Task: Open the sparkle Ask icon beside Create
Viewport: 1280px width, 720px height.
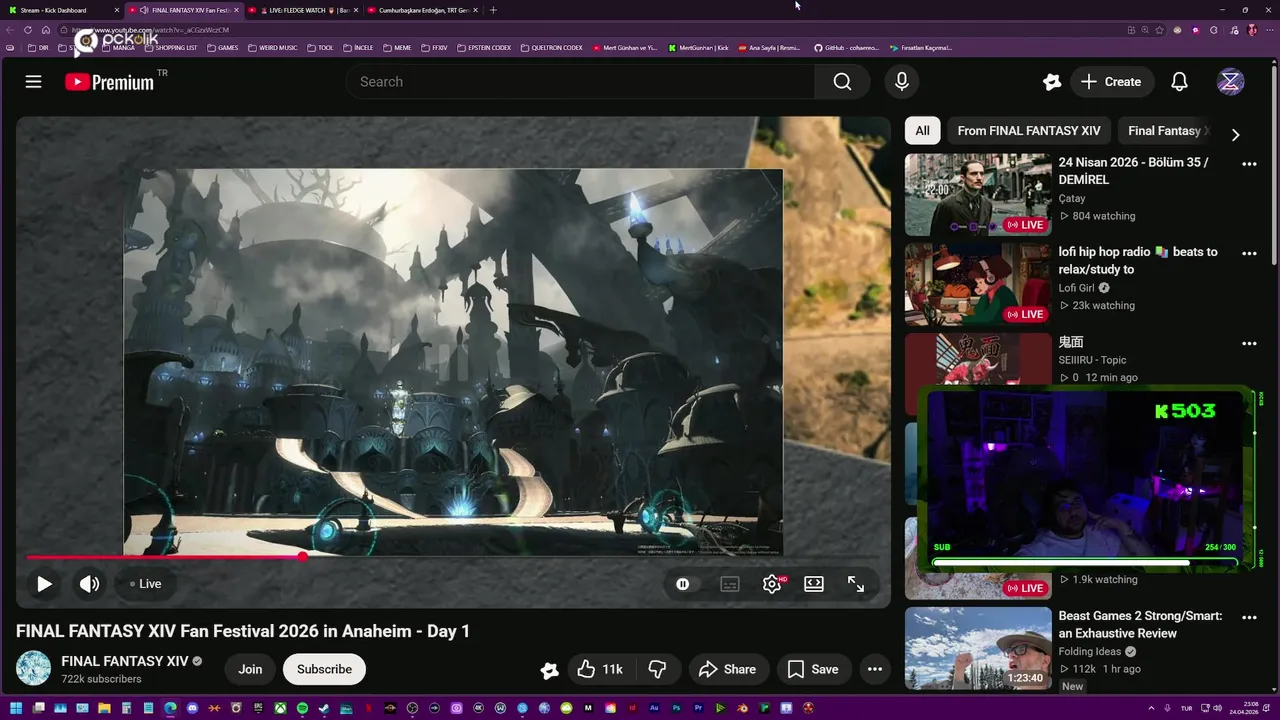Action: 1051,82
